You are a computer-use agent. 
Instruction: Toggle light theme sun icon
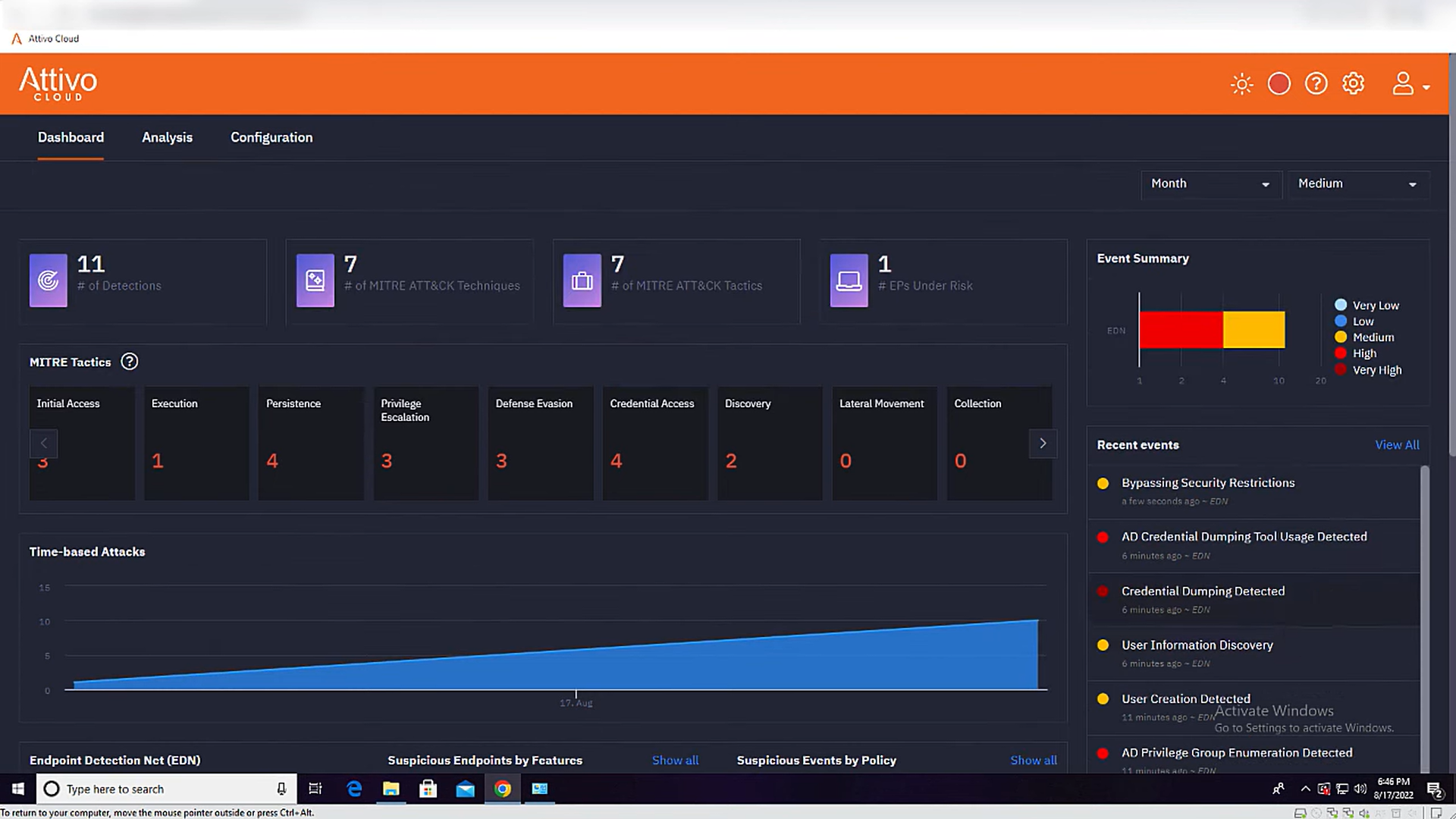coord(1241,83)
